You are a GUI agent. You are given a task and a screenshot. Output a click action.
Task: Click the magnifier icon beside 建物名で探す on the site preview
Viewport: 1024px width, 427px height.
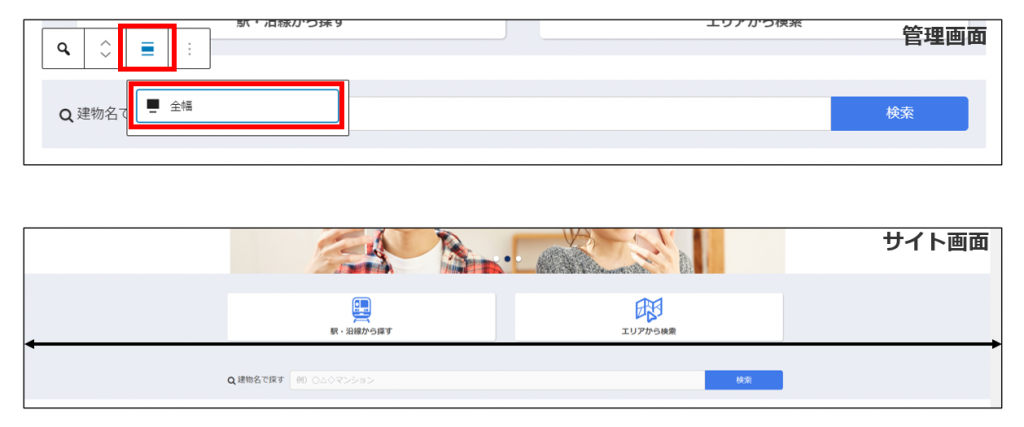232,380
